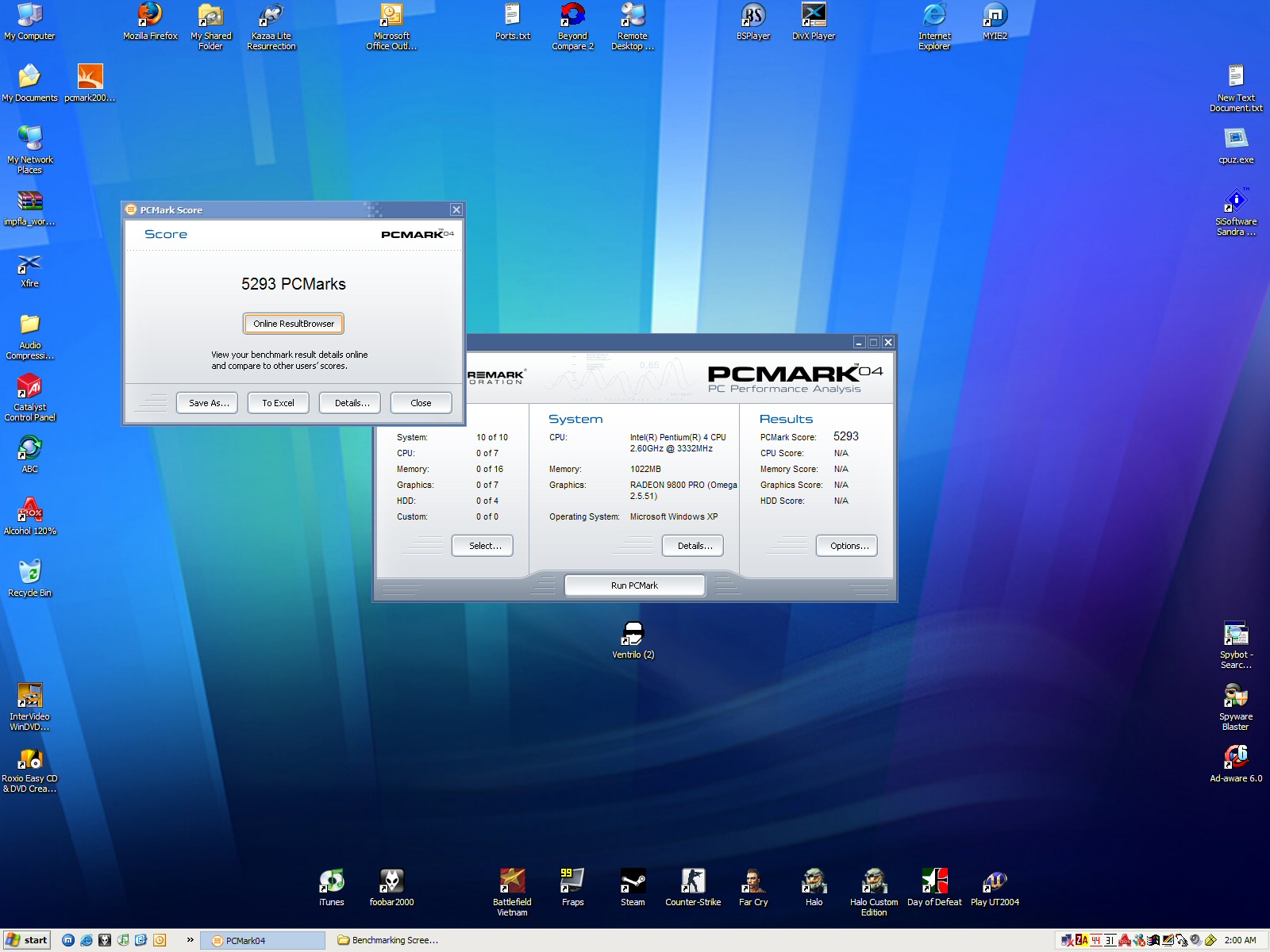Open the DivX Player shortcut
Screen dimensions: 1270x952
point(814,21)
